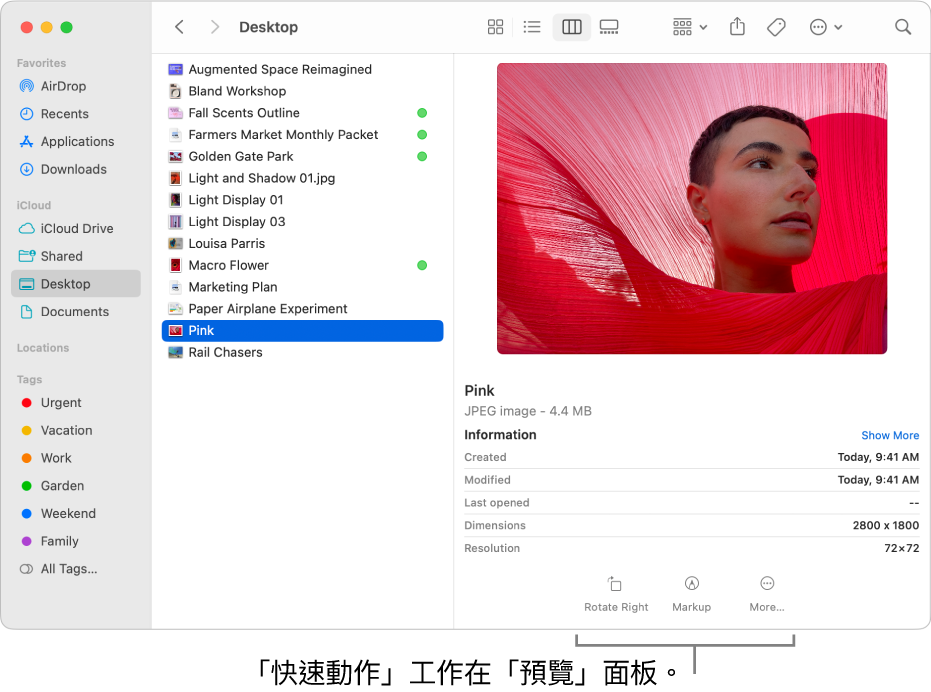Image resolution: width=931 pixels, height=692 pixels.
Task: Go forward with the right chevron
Action: (x=215, y=27)
